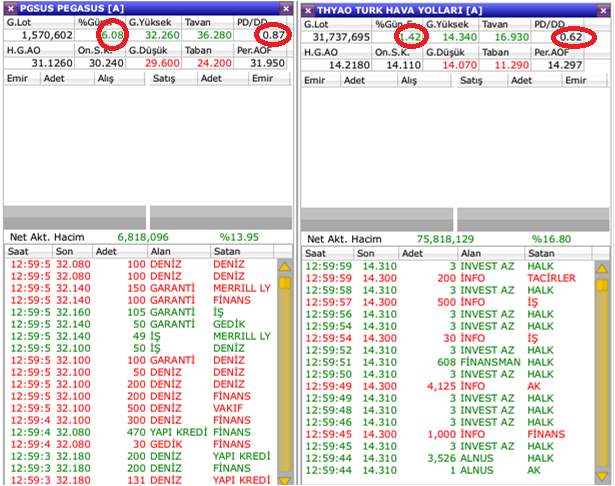The height and width of the screenshot is (486, 615).
Task: Click THYAO trade list scroll down arrow
Action: (602, 476)
